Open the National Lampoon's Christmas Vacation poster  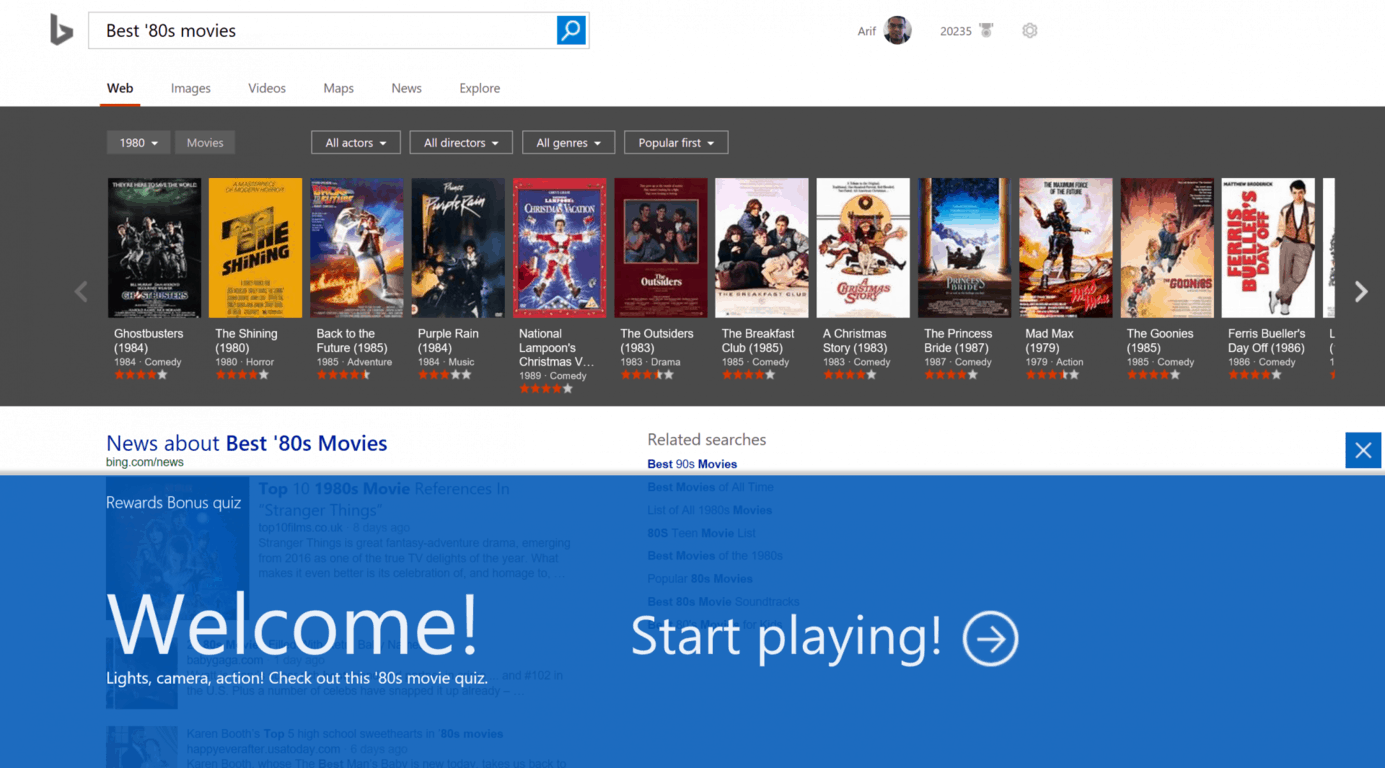coord(559,248)
